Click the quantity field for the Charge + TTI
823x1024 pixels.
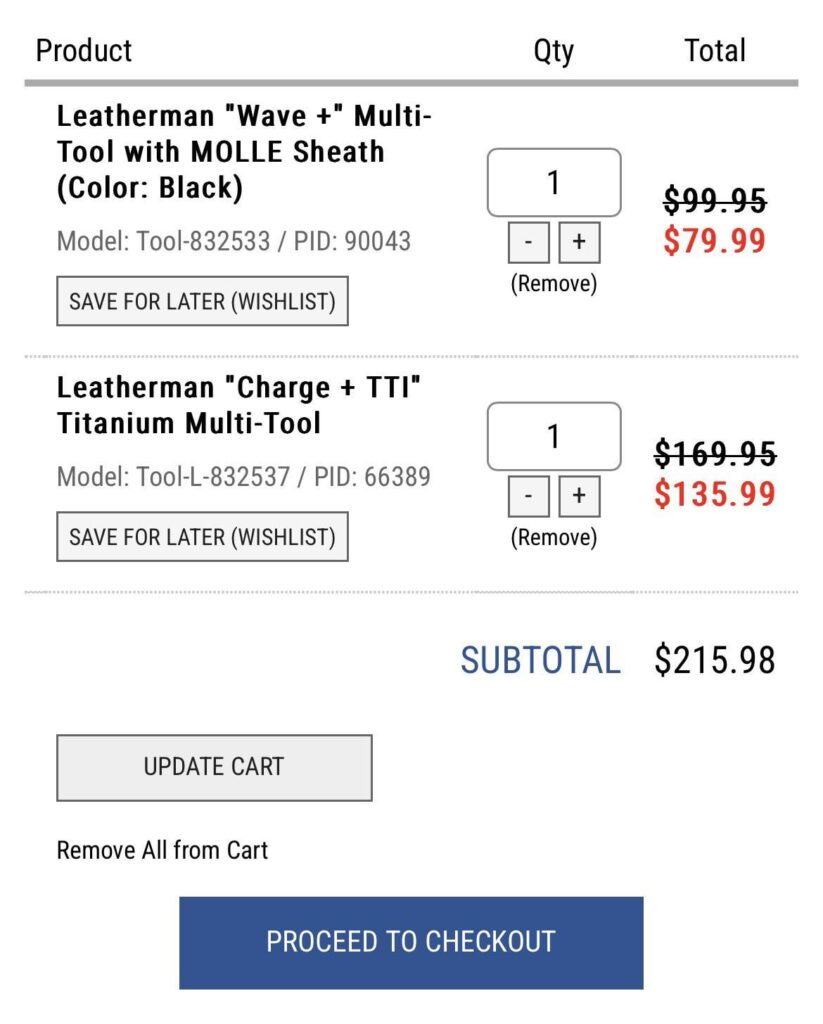pos(553,438)
